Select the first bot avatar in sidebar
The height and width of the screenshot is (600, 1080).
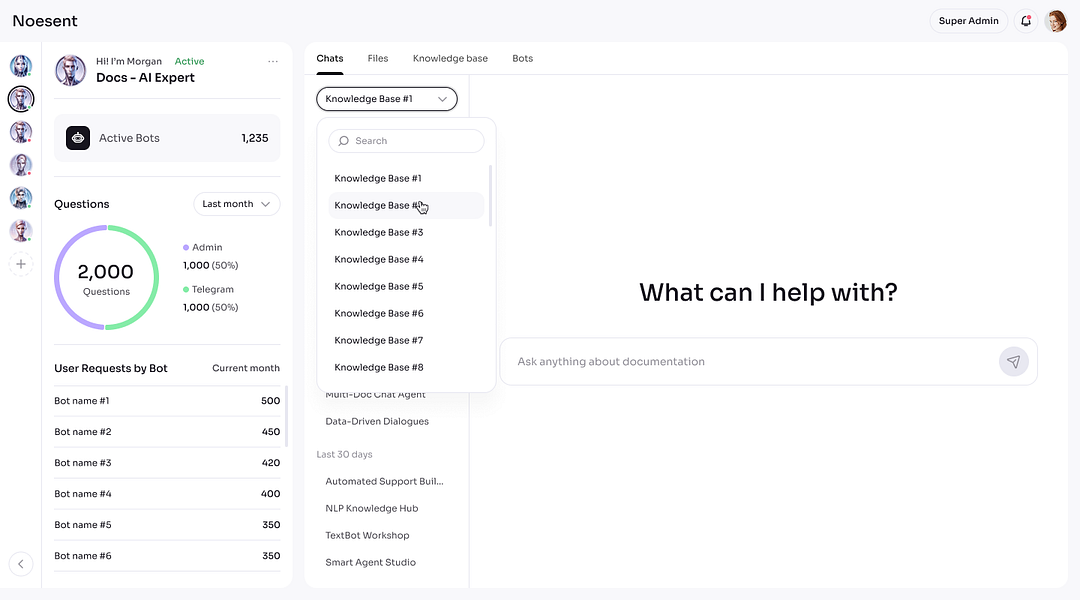pyautogui.click(x=21, y=66)
